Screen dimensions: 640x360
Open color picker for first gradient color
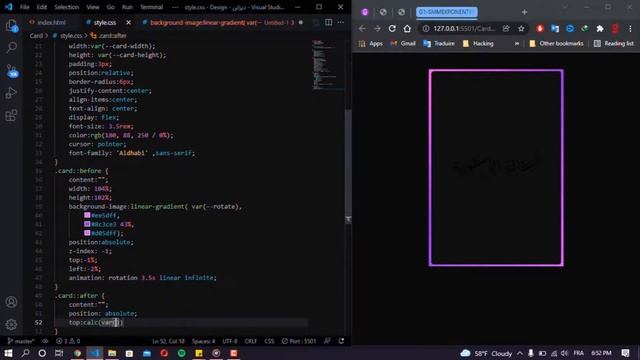pos(87,215)
